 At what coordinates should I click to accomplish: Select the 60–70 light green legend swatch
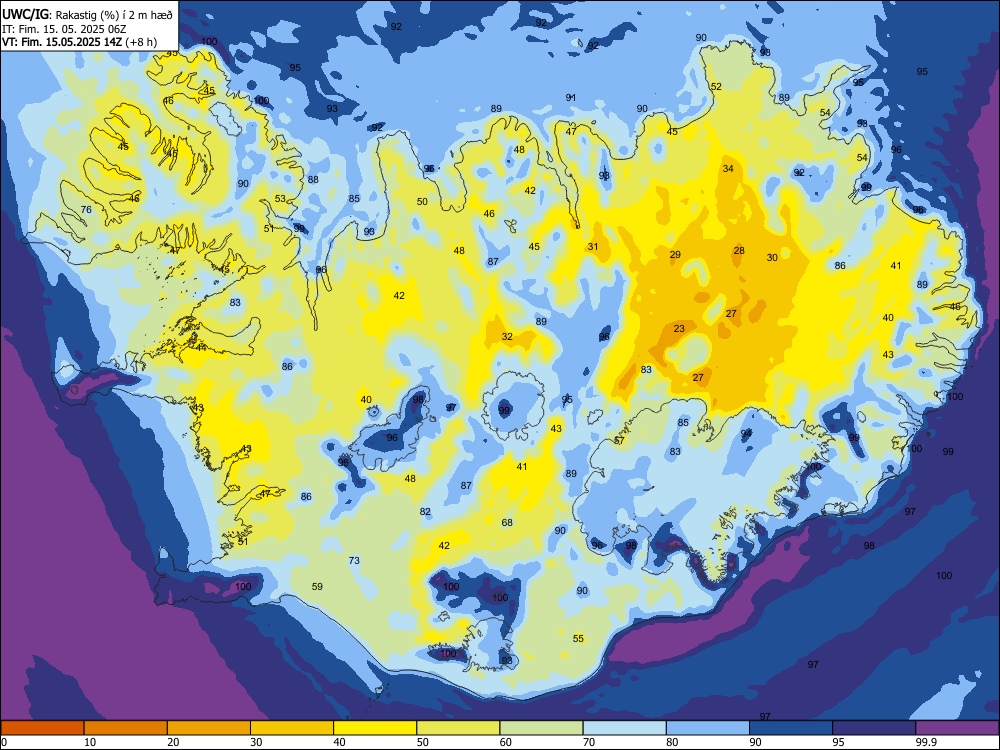coord(541,728)
